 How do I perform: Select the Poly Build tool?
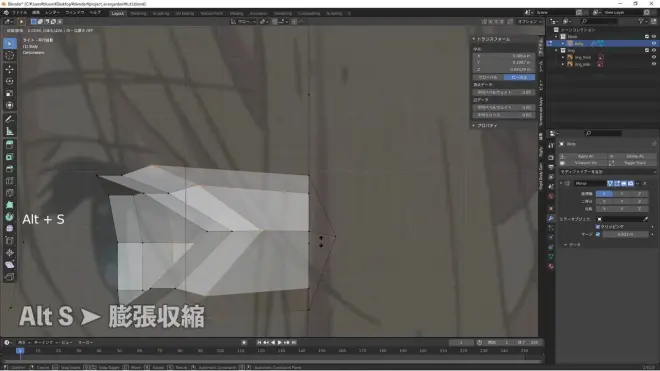10,205
